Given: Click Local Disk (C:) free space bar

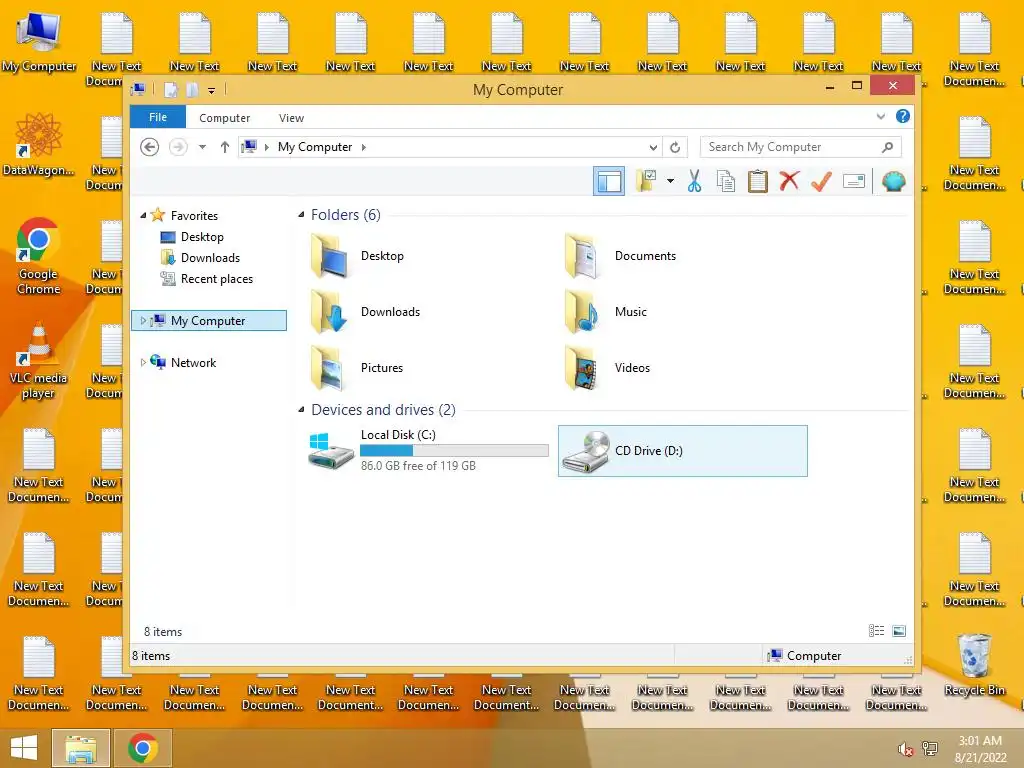Looking at the screenshot, I should click(454, 451).
